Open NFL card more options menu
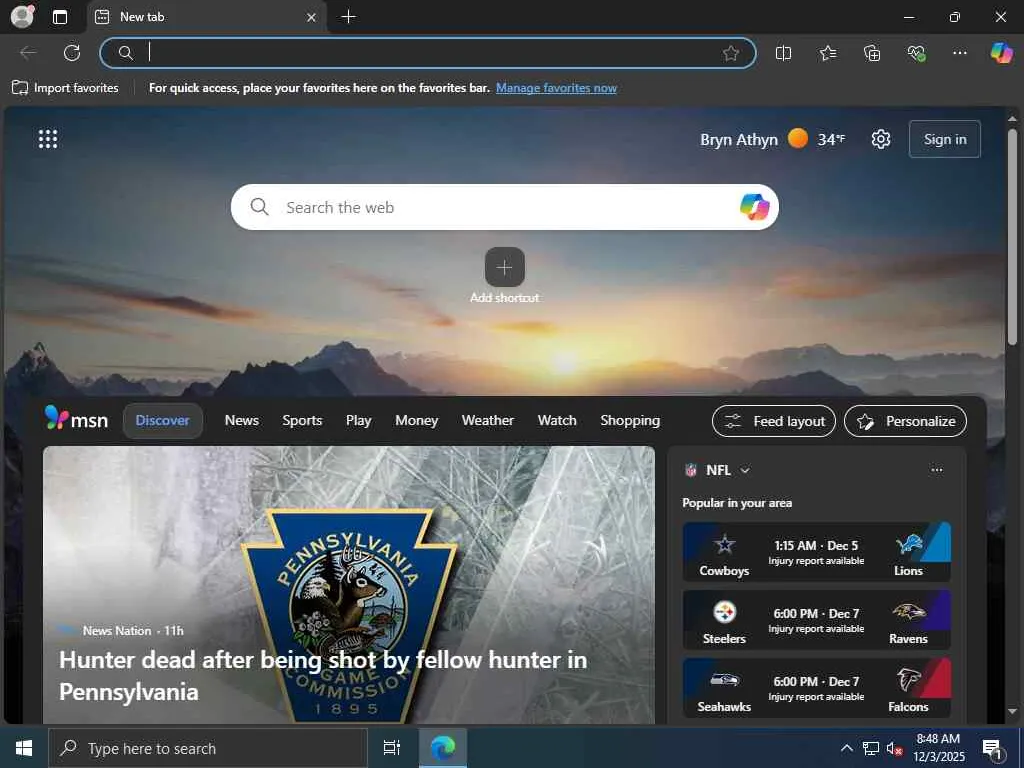 click(x=936, y=470)
